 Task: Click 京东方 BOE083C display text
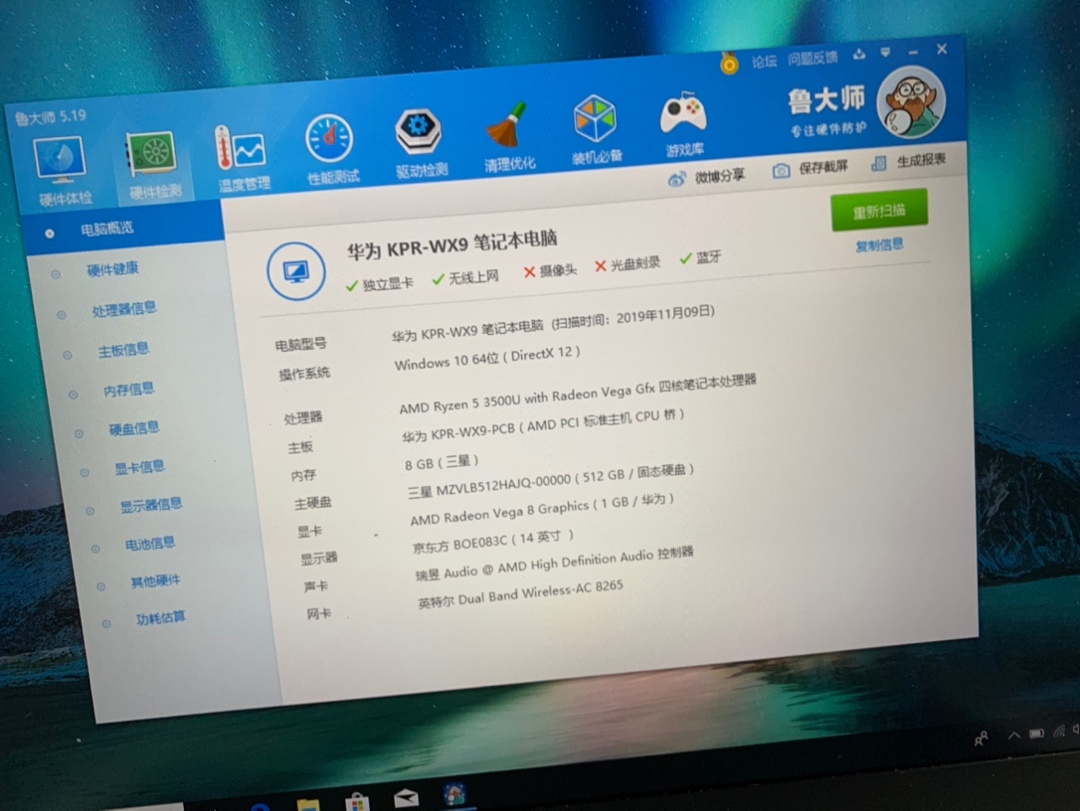coord(492,542)
